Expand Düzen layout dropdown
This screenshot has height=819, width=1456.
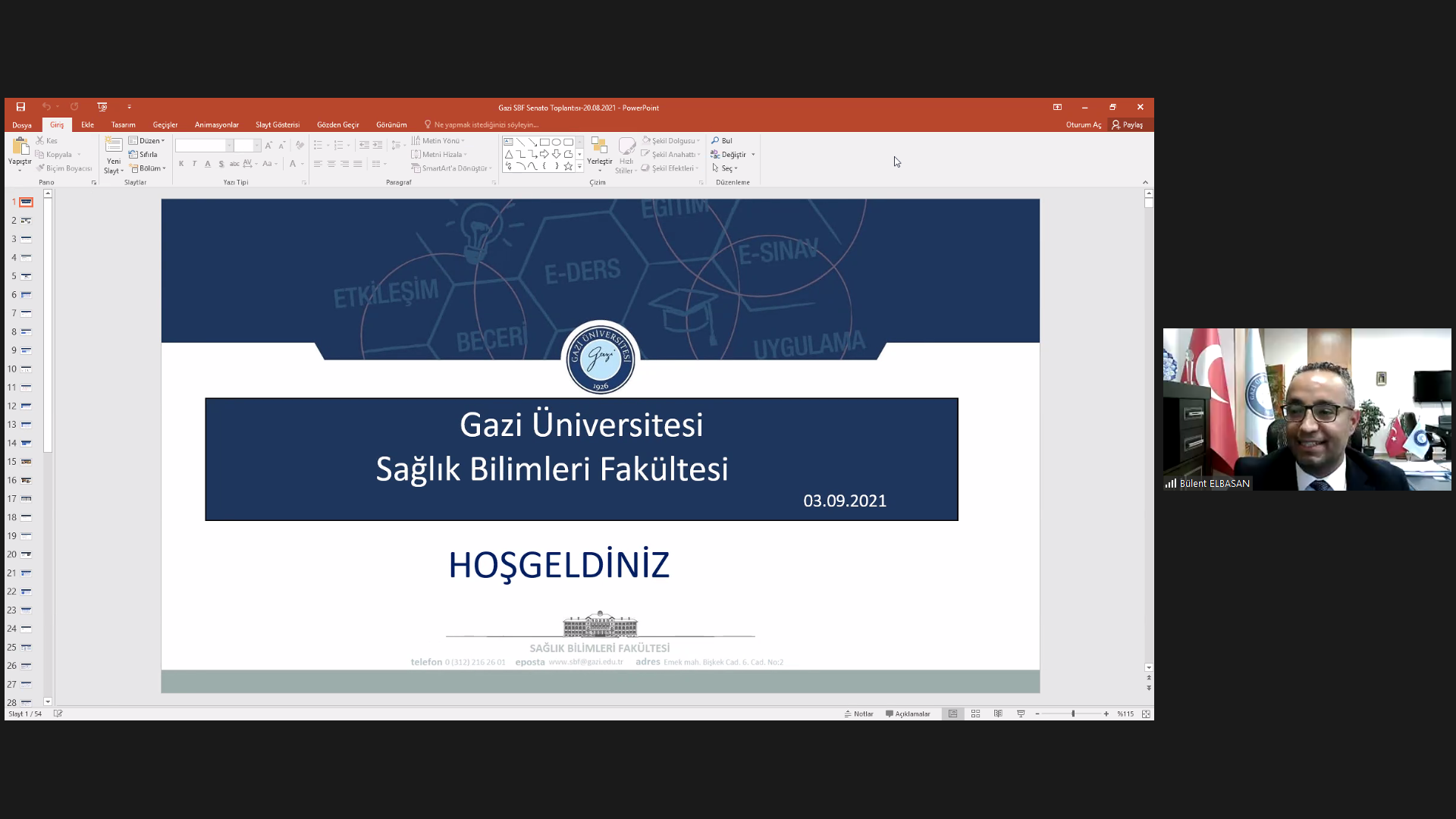coord(146,140)
